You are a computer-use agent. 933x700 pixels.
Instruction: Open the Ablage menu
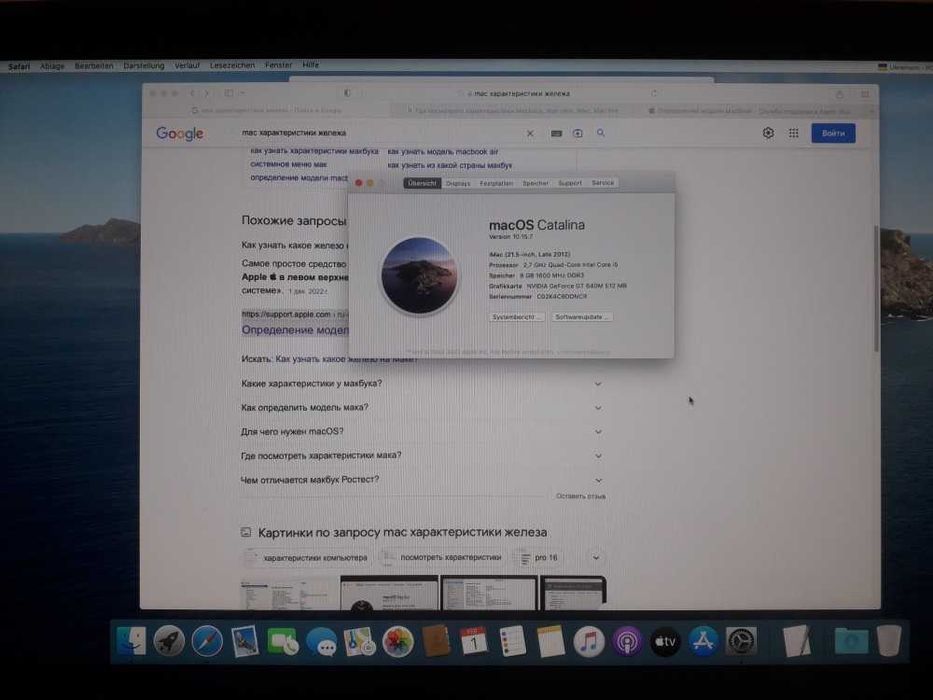52,66
